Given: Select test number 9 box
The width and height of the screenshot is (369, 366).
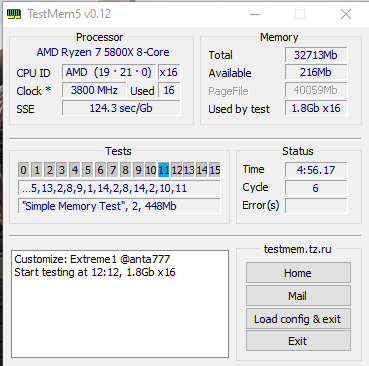Looking at the screenshot, I should pyautogui.click(x=138, y=170).
